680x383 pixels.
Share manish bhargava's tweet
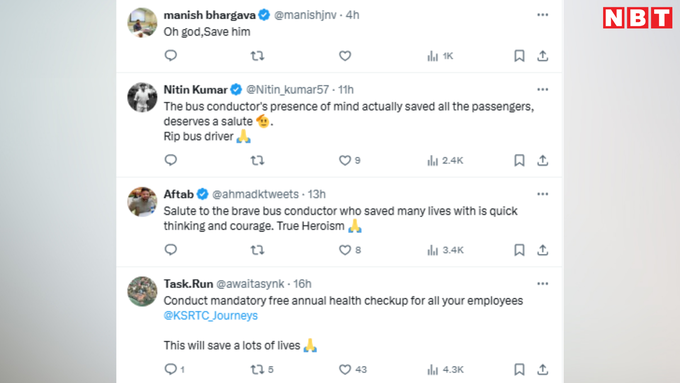543,56
